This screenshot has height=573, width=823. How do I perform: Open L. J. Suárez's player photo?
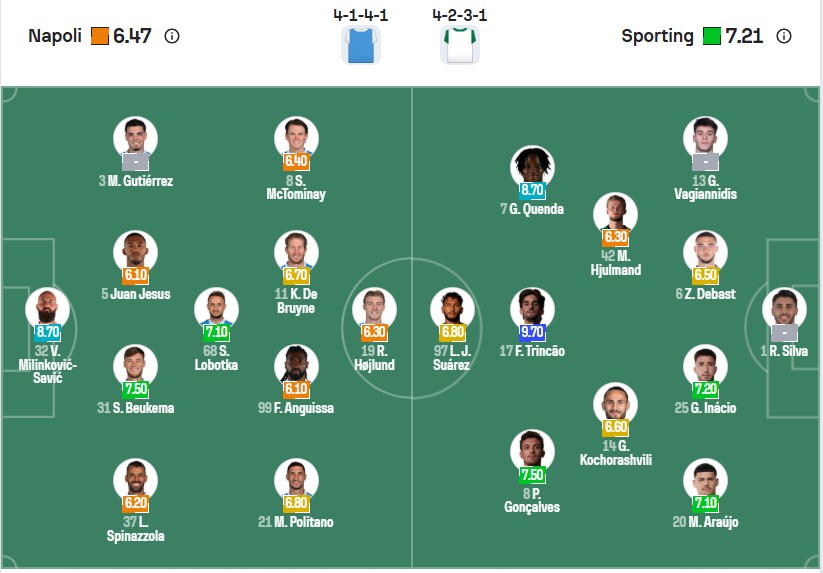coord(452,309)
